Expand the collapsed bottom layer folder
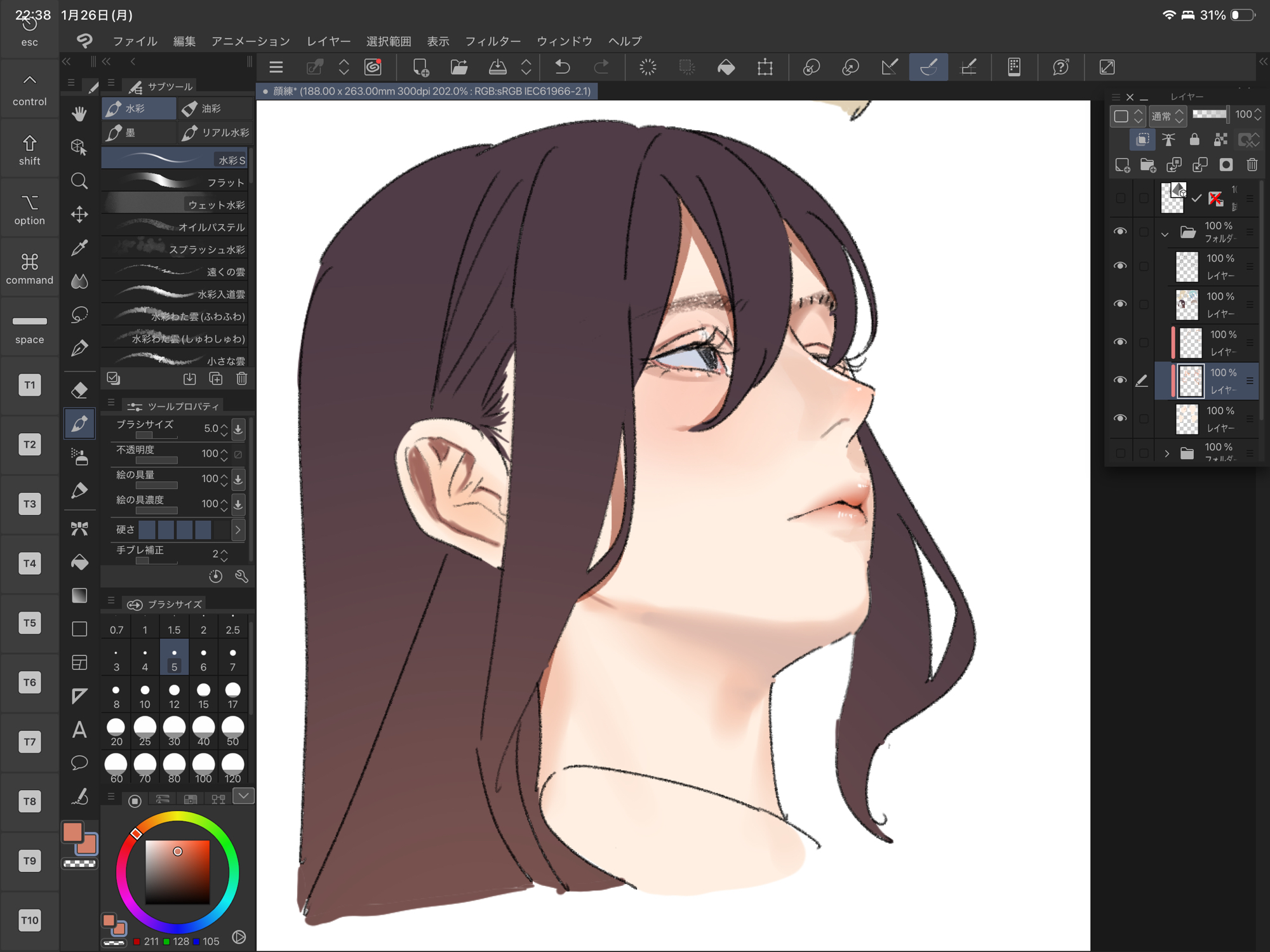The image size is (1270, 952). 1166,453
